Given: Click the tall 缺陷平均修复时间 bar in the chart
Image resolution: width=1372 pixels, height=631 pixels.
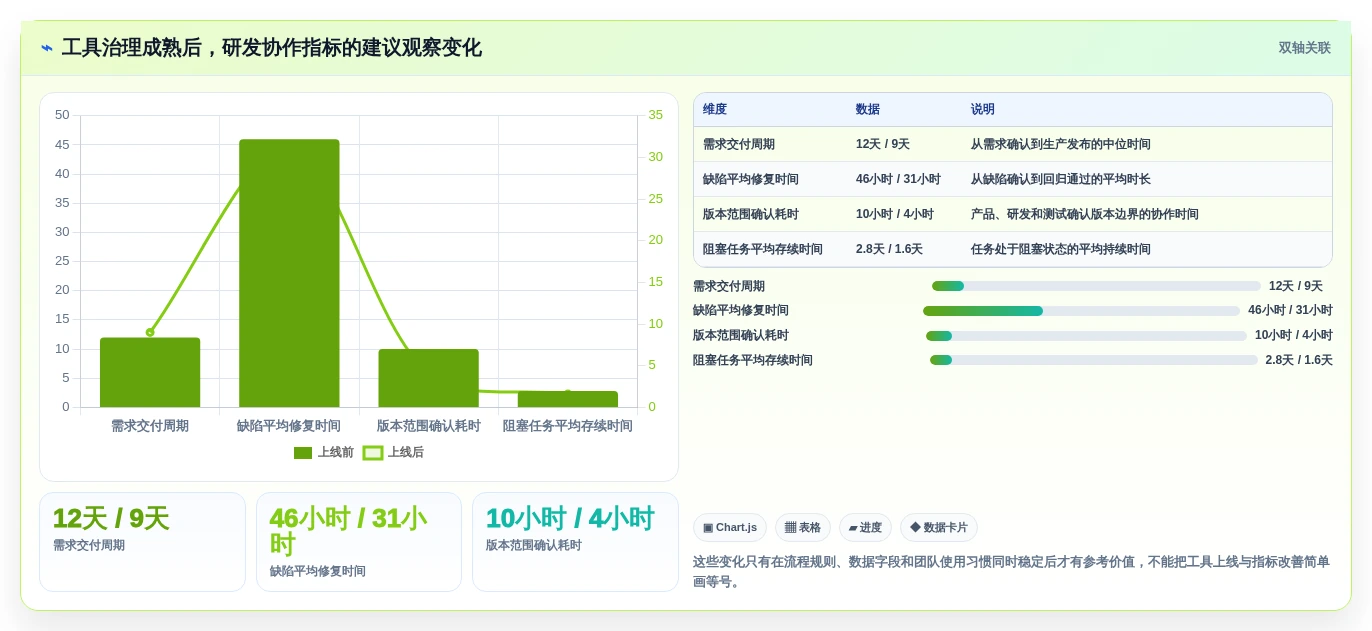Looking at the screenshot, I should coord(289,273).
